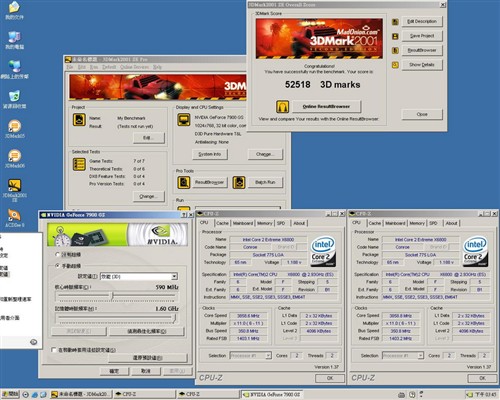Open About tab in left CPU-Z window
The image size is (500, 400).
coord(299,223)
